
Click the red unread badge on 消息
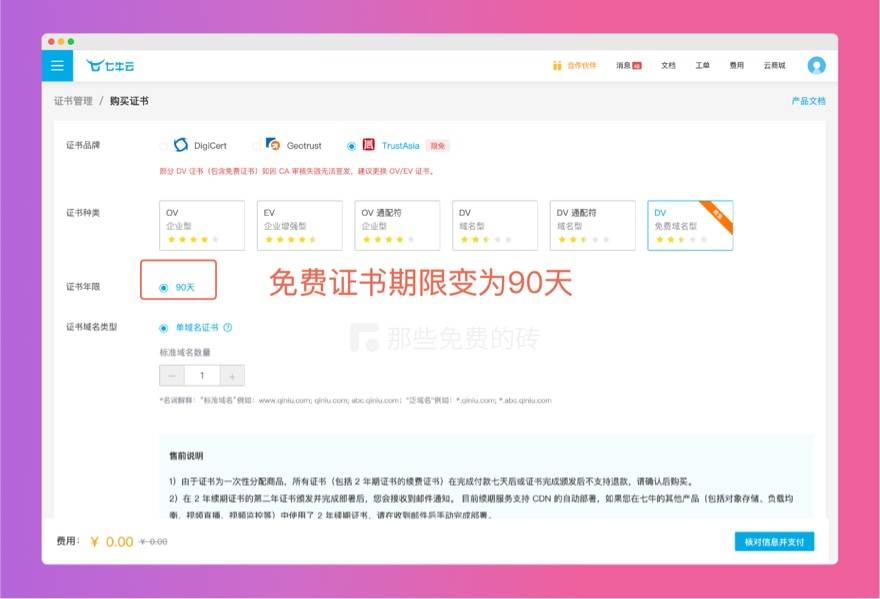click(637, 66)
